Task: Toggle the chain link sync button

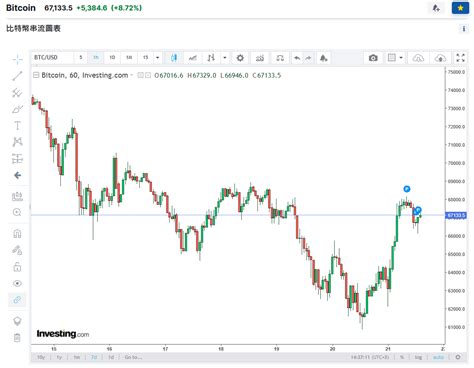Action: [17, 300]
